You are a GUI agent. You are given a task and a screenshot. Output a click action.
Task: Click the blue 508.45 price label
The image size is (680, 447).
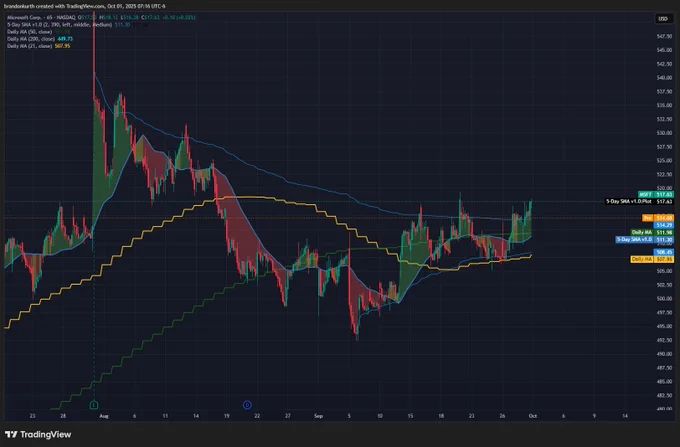click(x=664, y=252)
